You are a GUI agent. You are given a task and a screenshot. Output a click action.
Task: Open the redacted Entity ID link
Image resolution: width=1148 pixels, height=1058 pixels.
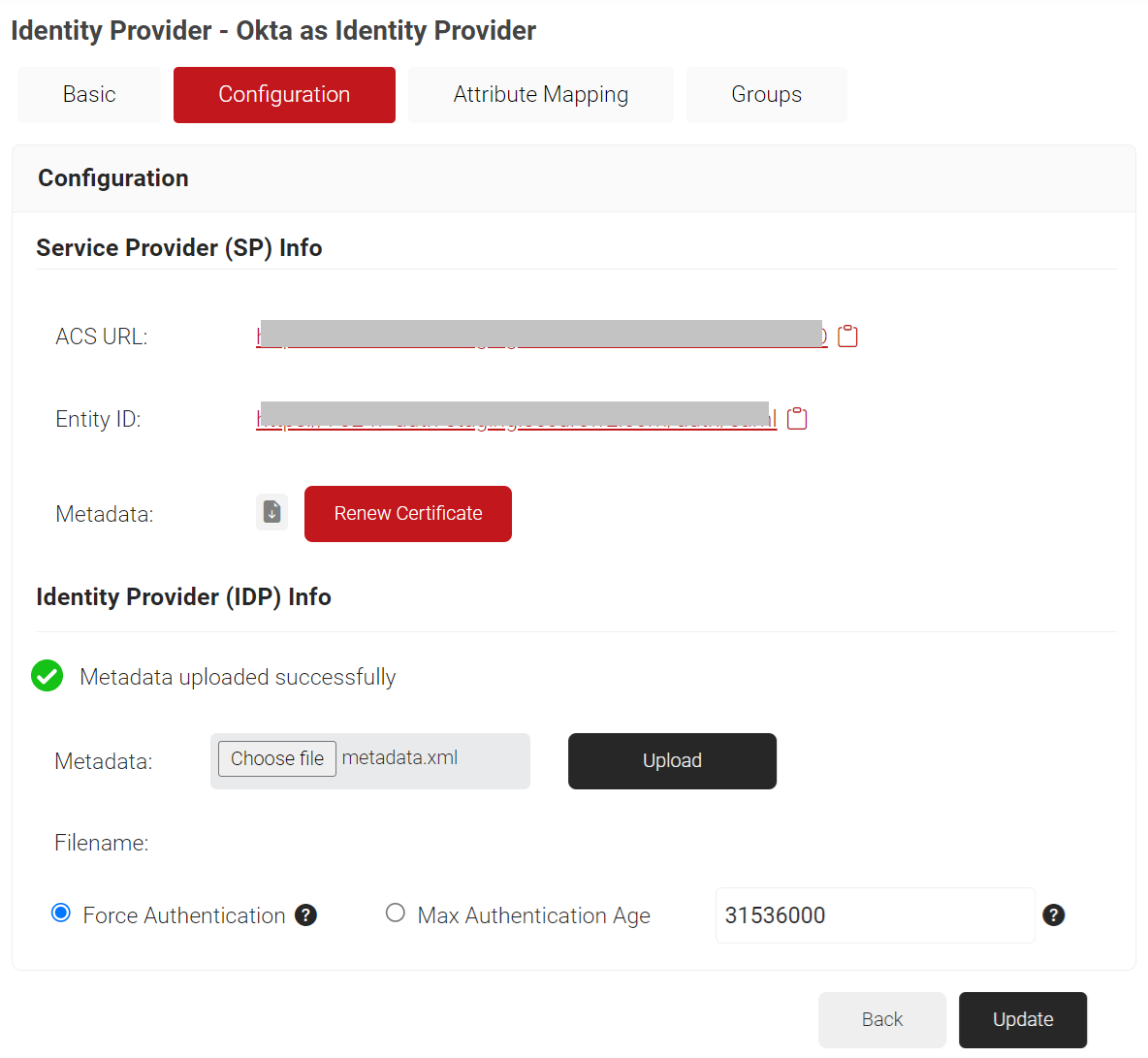tap(516, 417)
